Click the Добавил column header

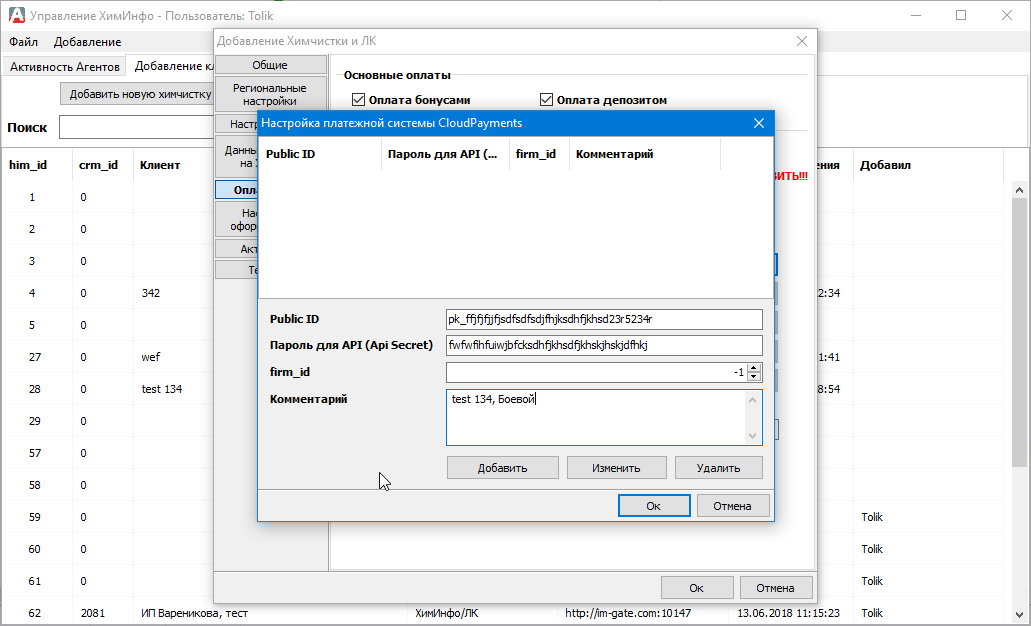coord(928,165)
